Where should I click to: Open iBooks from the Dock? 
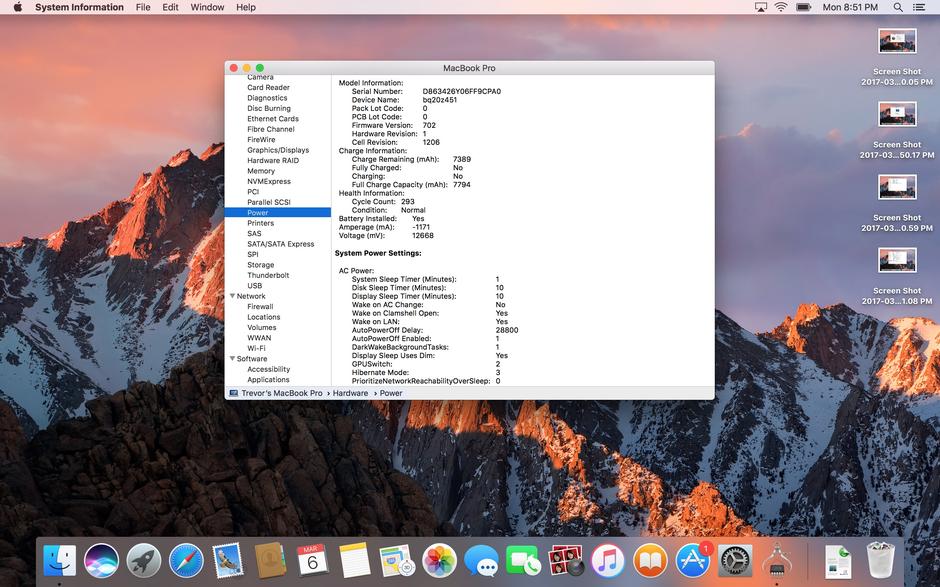pyautogui.click(x=650, y=561)
